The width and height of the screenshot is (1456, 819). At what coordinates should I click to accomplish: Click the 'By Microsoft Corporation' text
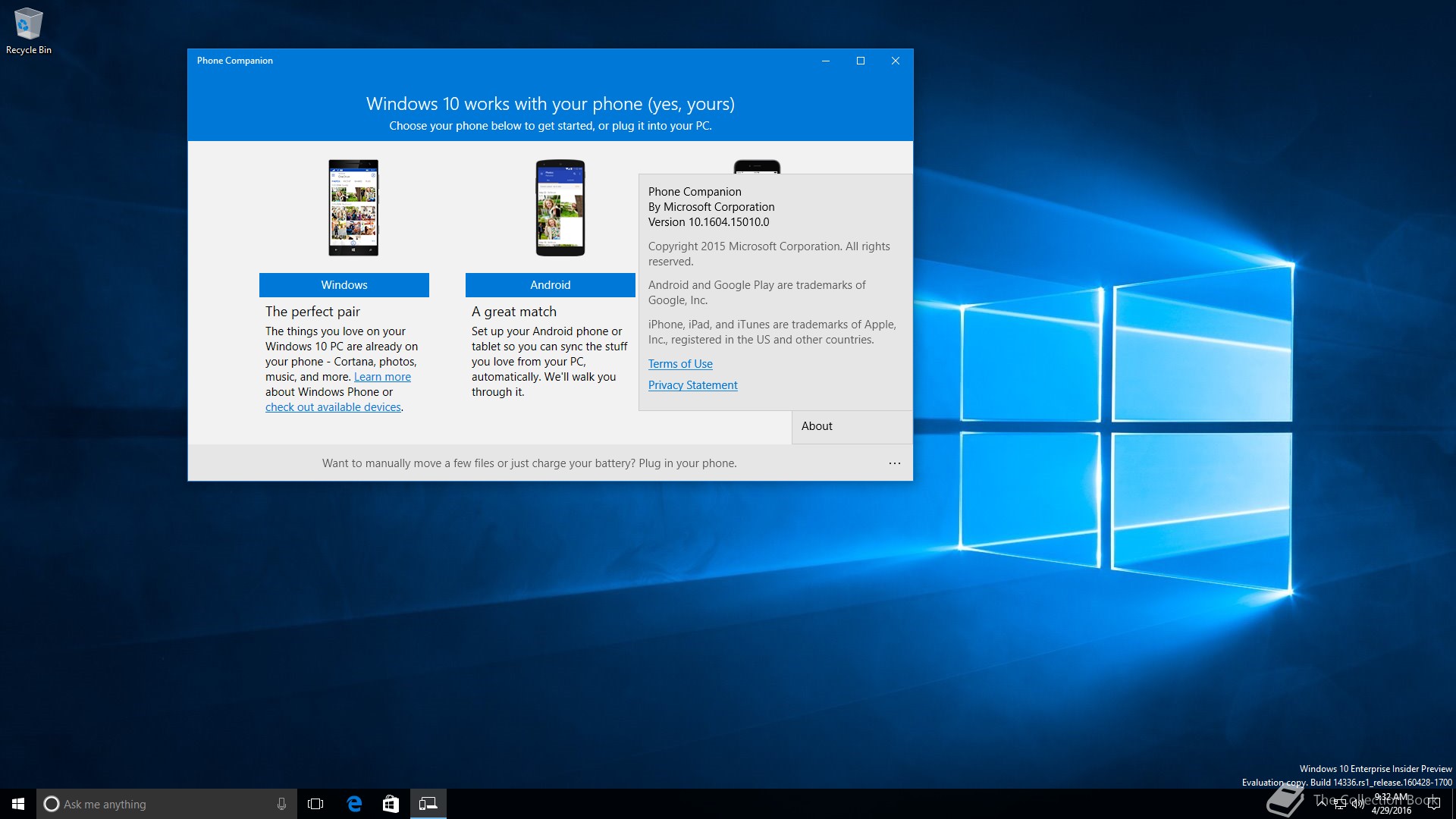point(711,207)
